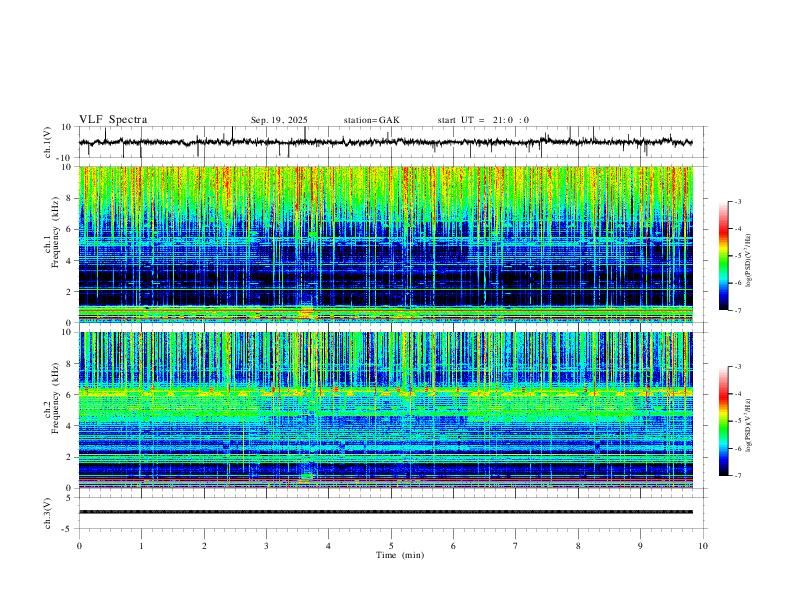Click the ch.3 flat signal trace
The height and width of the screenshot is (612, 792).
[386, 512]
